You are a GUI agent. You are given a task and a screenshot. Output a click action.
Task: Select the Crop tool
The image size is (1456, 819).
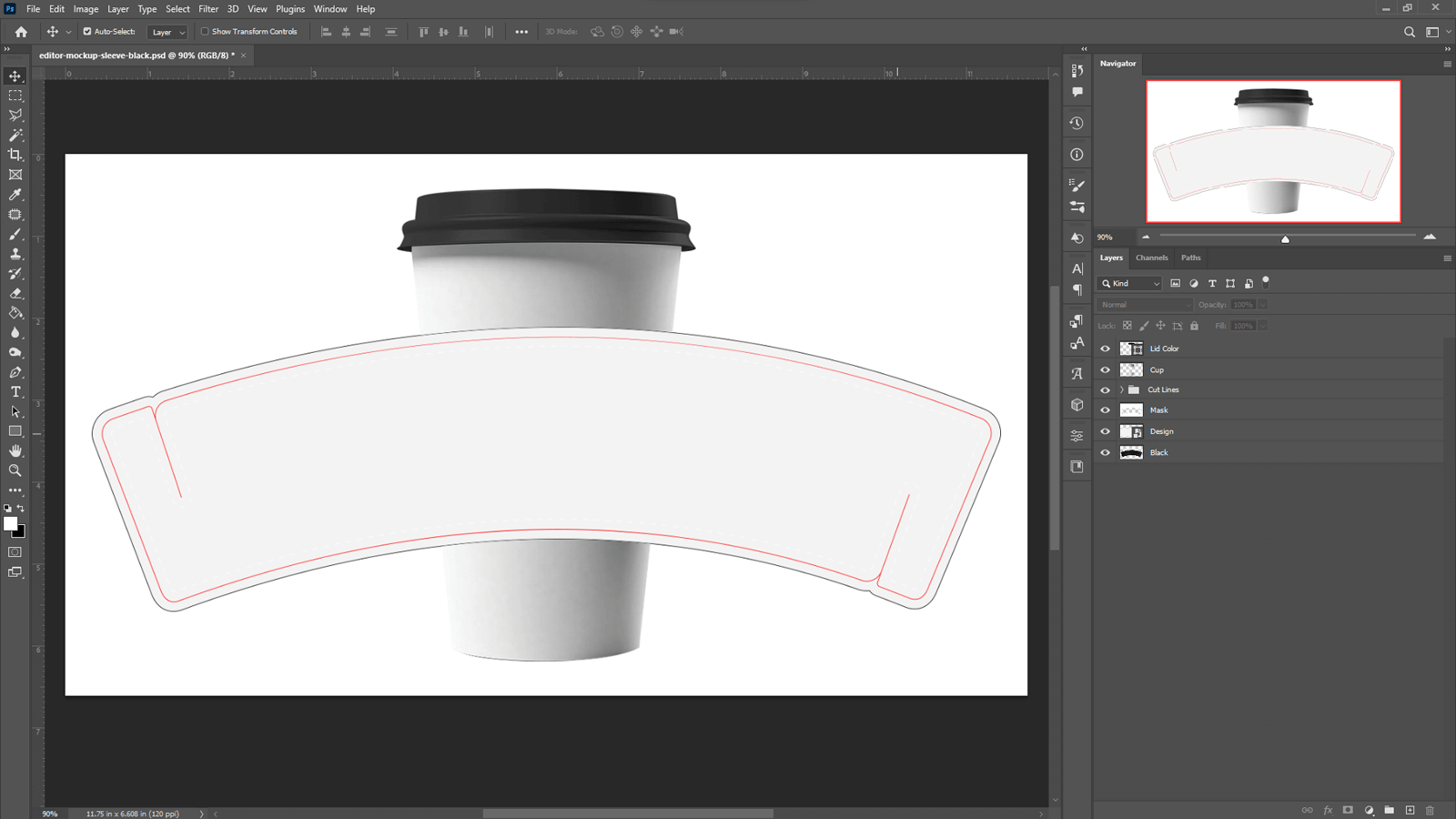click(x=15, y=155)
